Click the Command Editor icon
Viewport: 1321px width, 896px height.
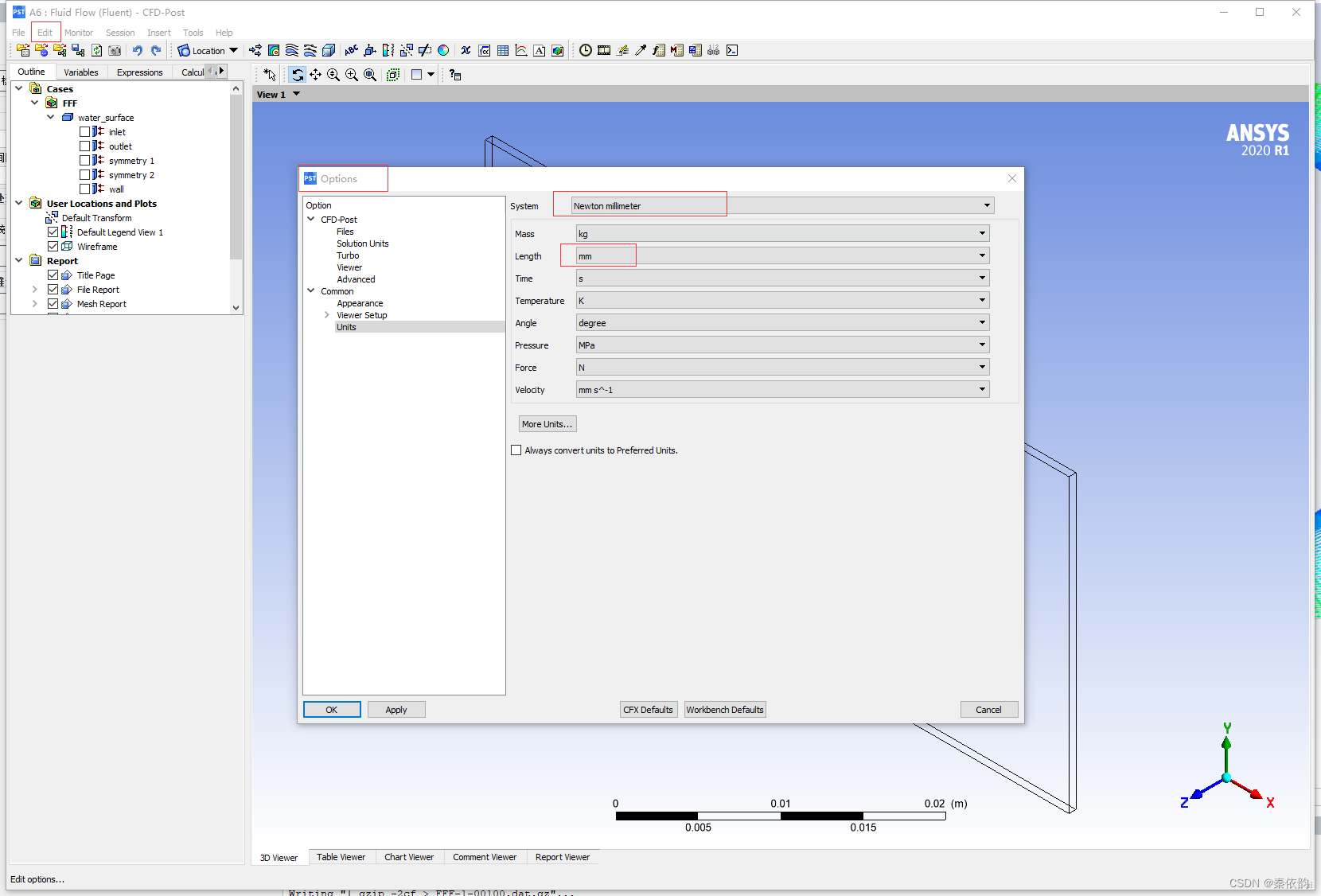click(x=732, y=50)
